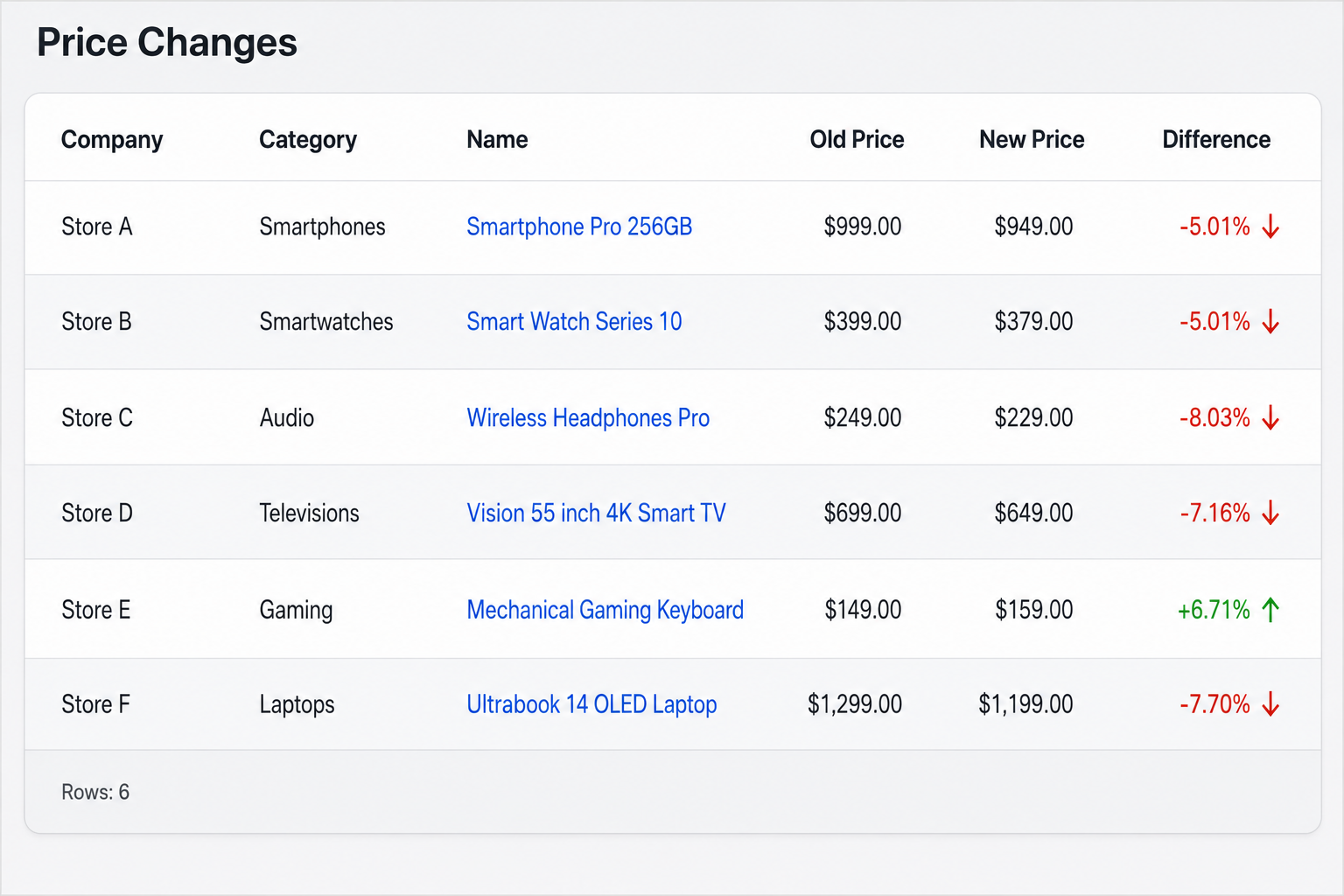Click the Televisions category cell
This screenshot has width=1344, height=896.
[309, 513]
